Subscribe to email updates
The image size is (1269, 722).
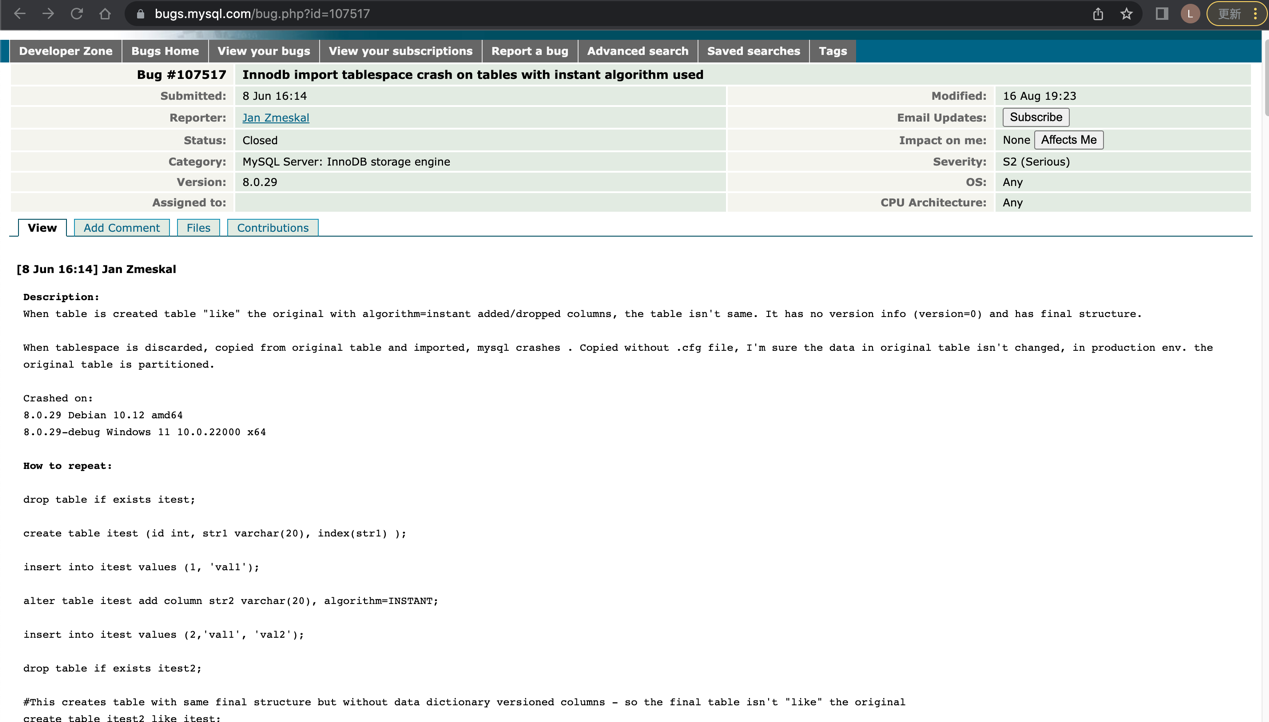point(1036,117)
